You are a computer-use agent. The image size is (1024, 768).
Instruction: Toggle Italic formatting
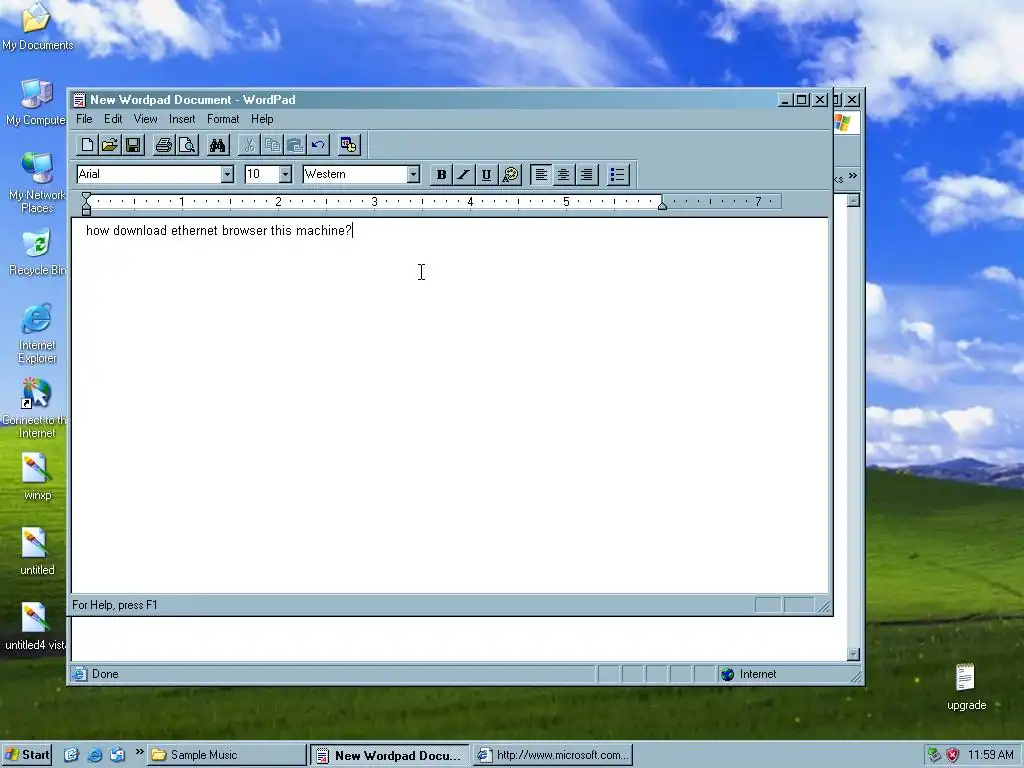click(x=464, y=174)
